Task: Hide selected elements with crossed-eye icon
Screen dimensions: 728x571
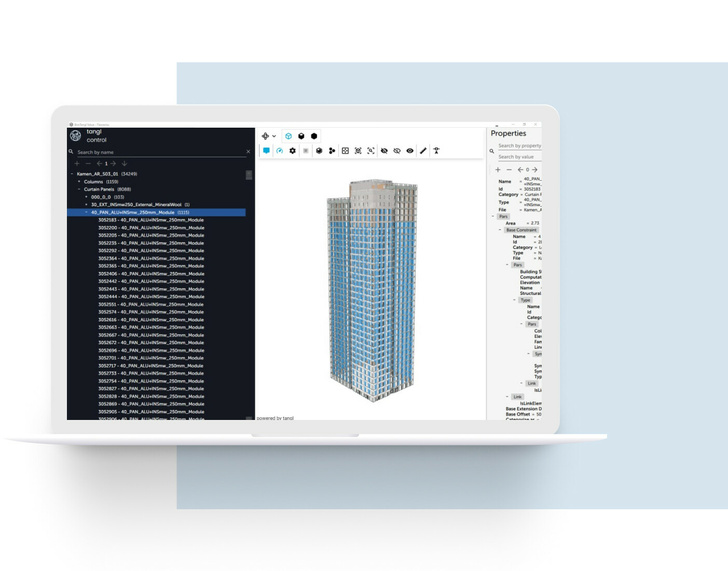Action: [384, 151]
